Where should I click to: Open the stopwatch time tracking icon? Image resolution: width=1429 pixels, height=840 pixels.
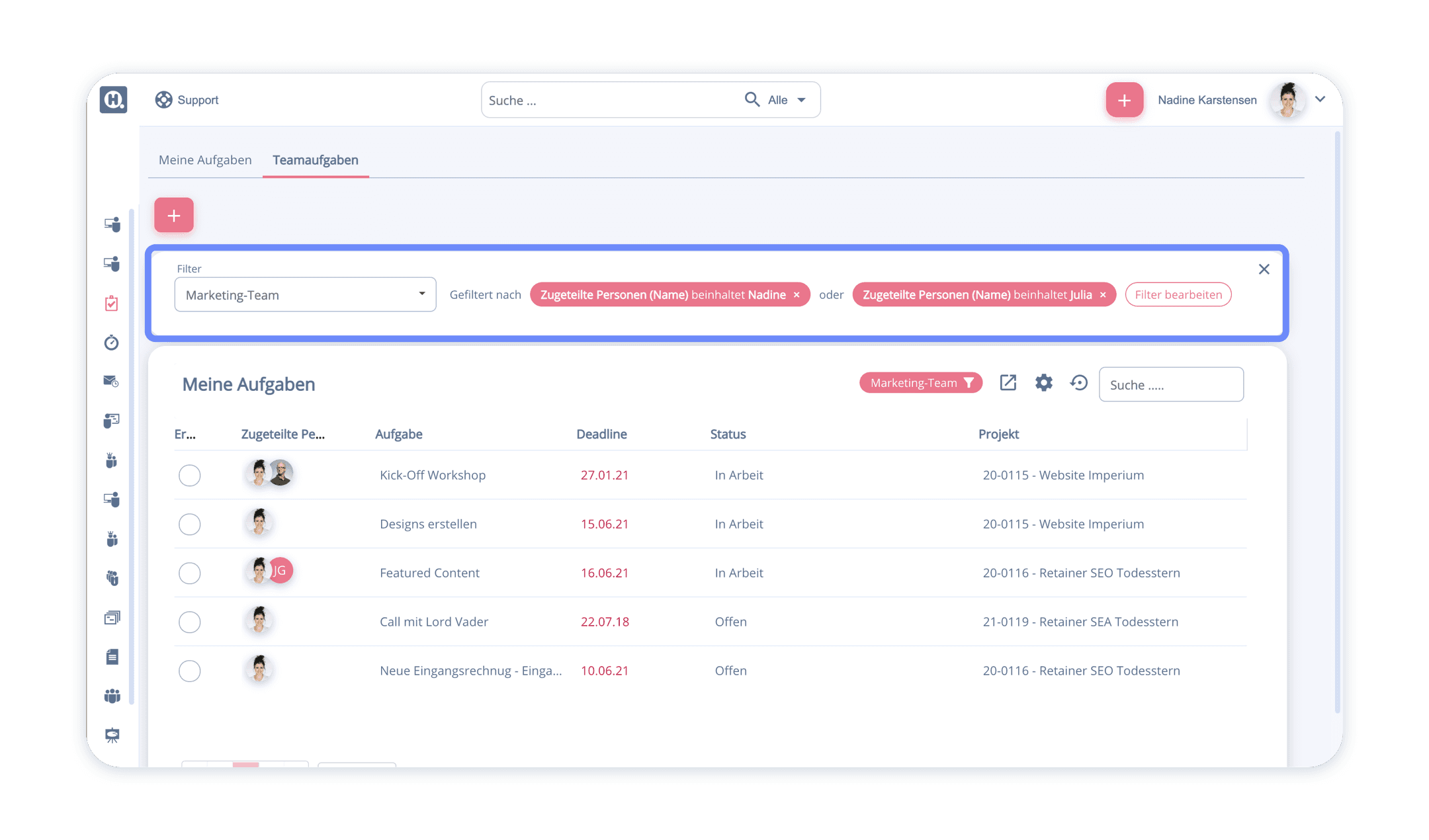point(112,343)
